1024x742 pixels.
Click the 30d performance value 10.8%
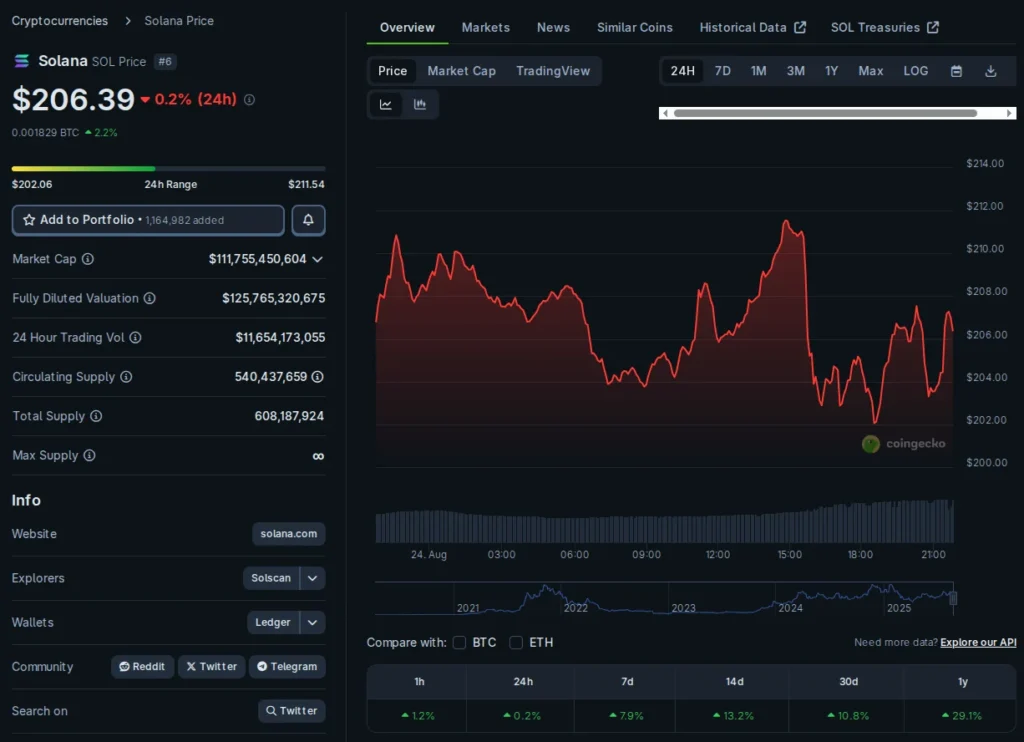click(848, 716)
